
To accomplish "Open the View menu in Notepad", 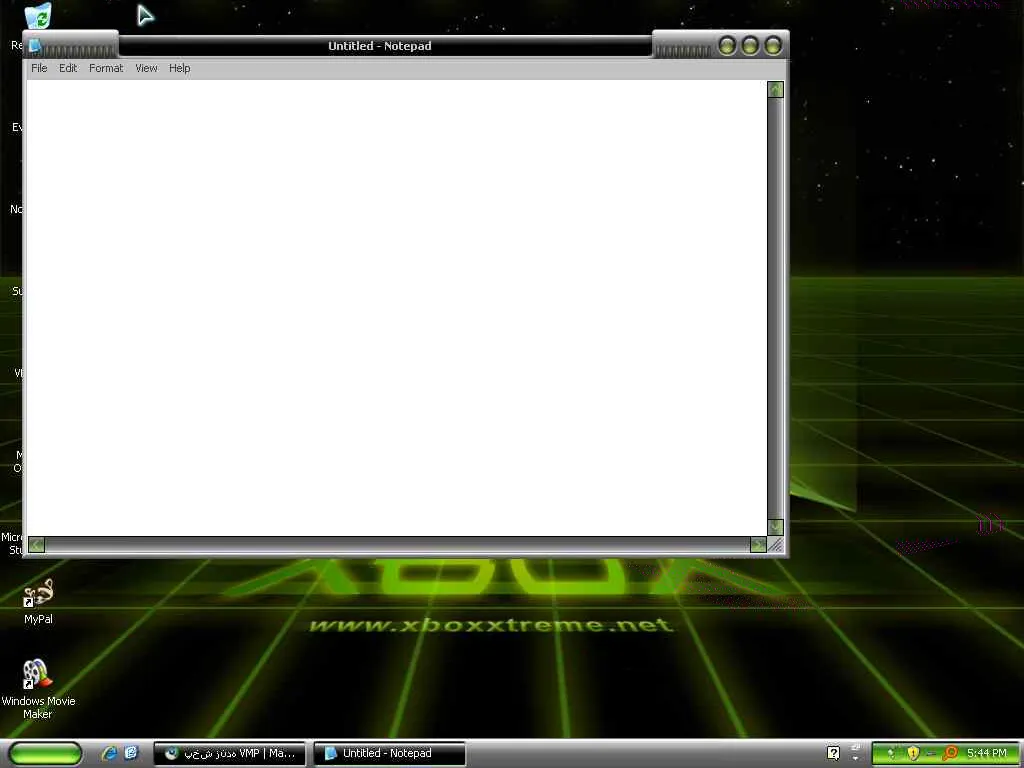I will click(x=146, y=68).
